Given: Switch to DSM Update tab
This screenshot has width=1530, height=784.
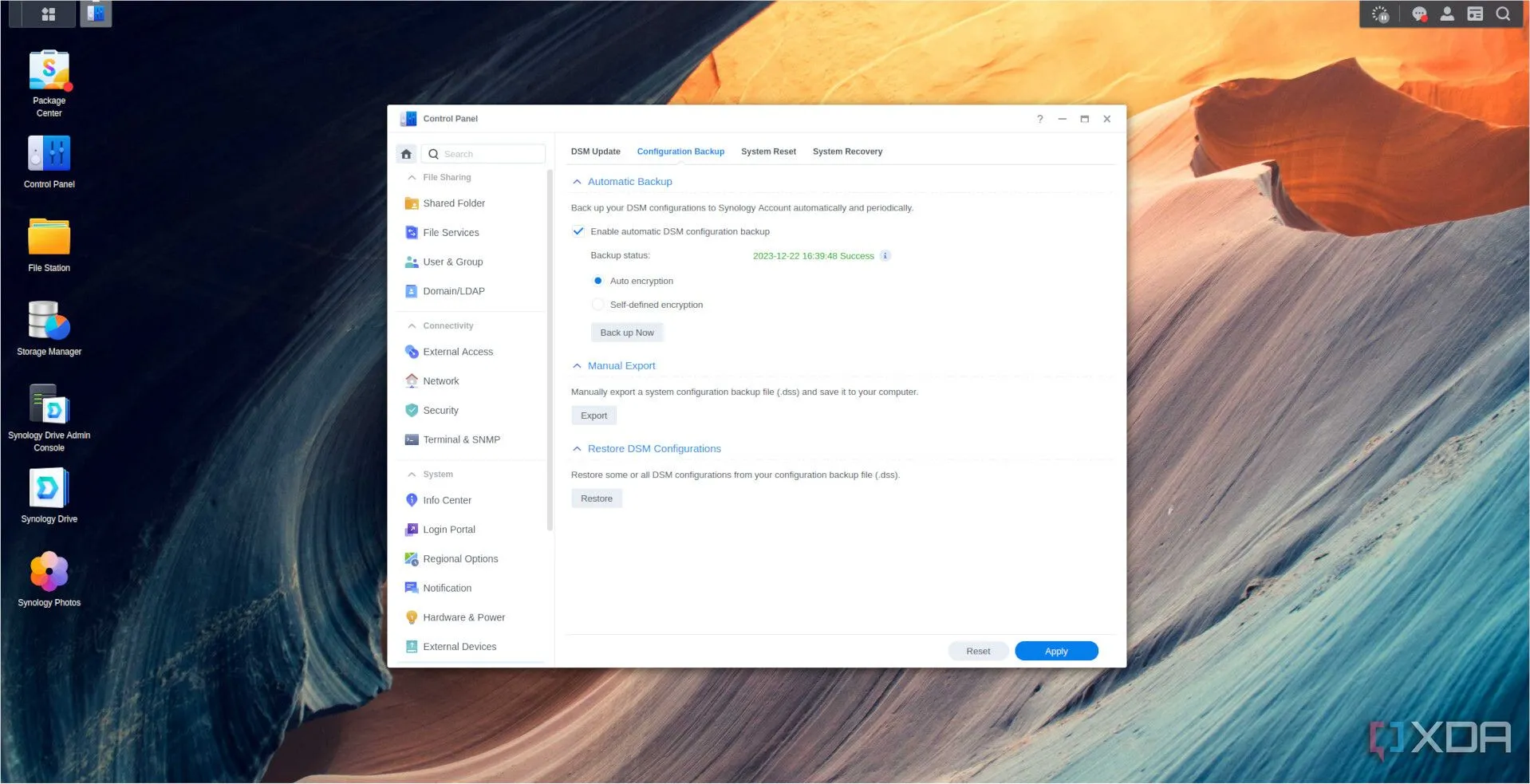Looking at the screenshot, I should click(x=595, y=152).
